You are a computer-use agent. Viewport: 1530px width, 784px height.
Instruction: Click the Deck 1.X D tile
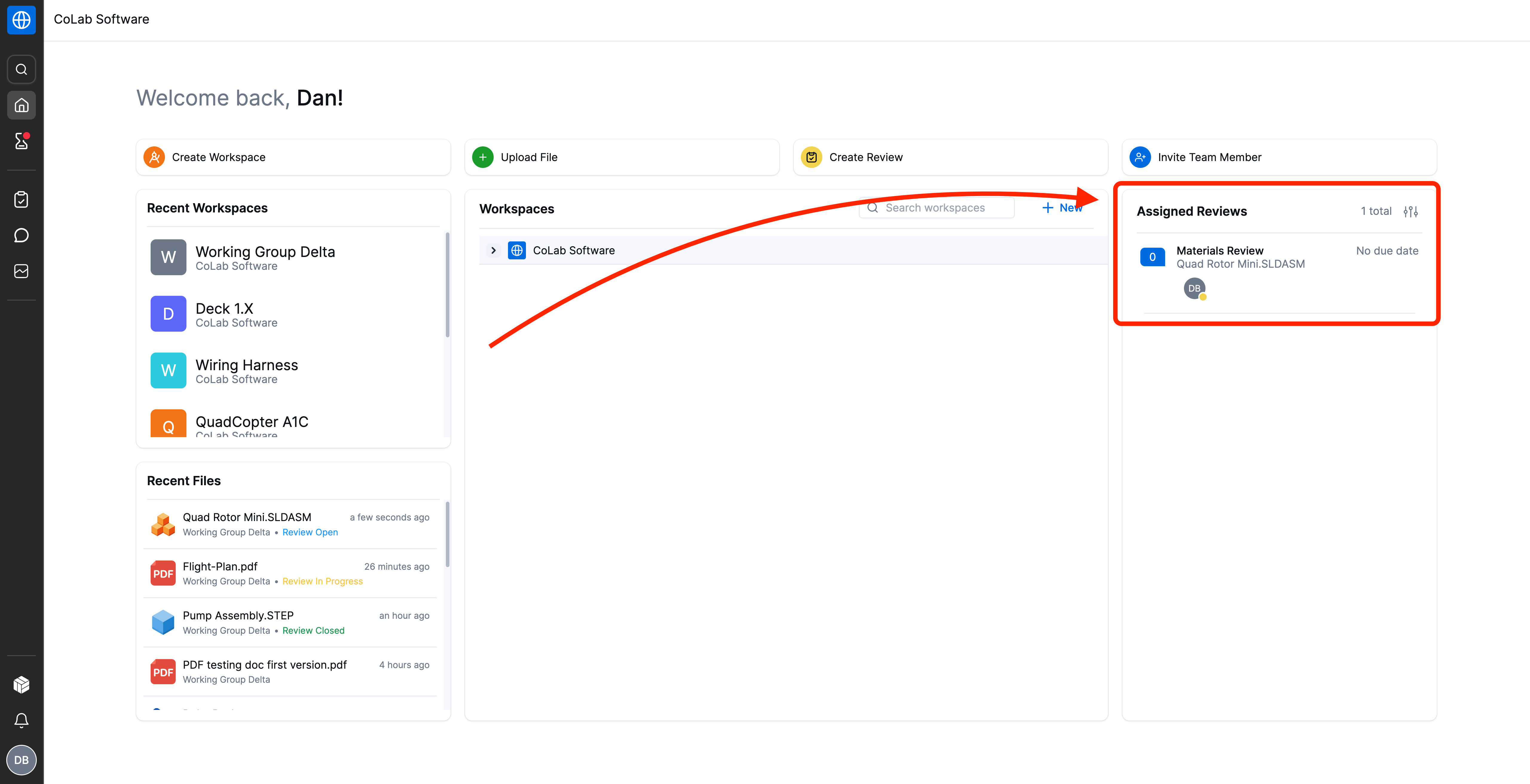(168, 314)
